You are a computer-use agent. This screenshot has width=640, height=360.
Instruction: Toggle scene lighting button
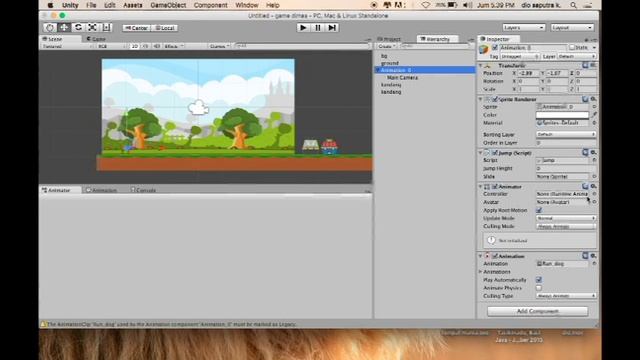(146, 46)
